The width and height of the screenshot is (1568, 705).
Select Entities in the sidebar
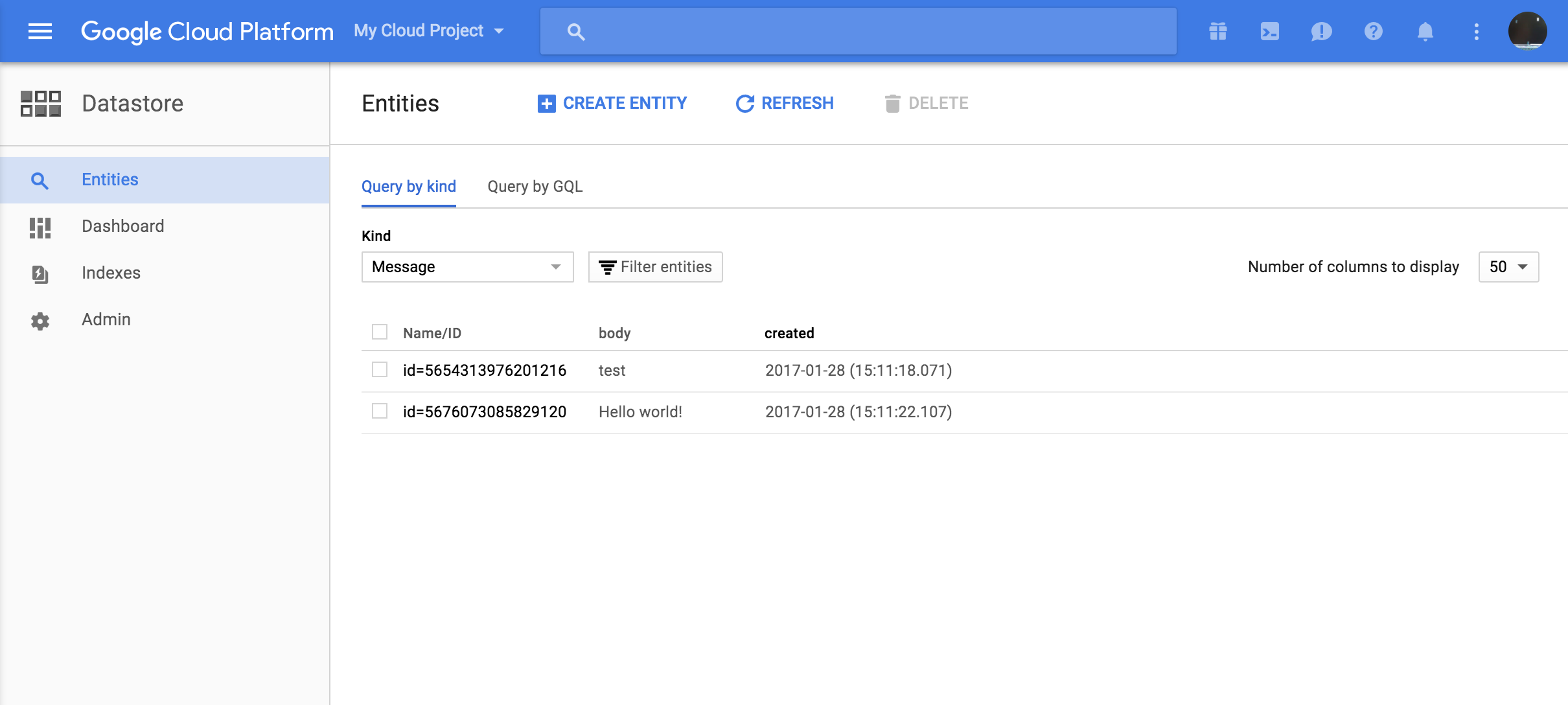(165, 179)
